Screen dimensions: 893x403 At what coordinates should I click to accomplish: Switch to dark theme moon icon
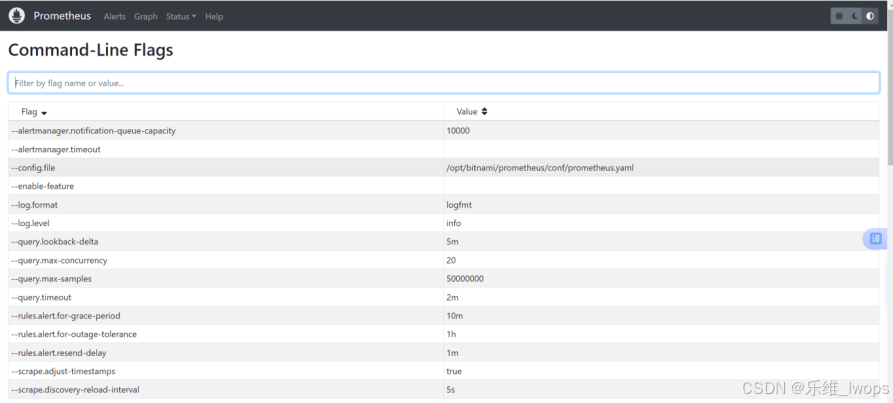854,17
